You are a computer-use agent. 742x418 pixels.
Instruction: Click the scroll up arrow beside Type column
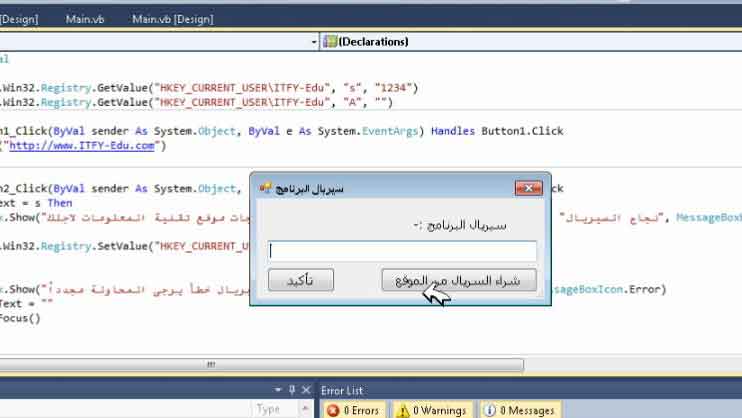click(305, 409)
